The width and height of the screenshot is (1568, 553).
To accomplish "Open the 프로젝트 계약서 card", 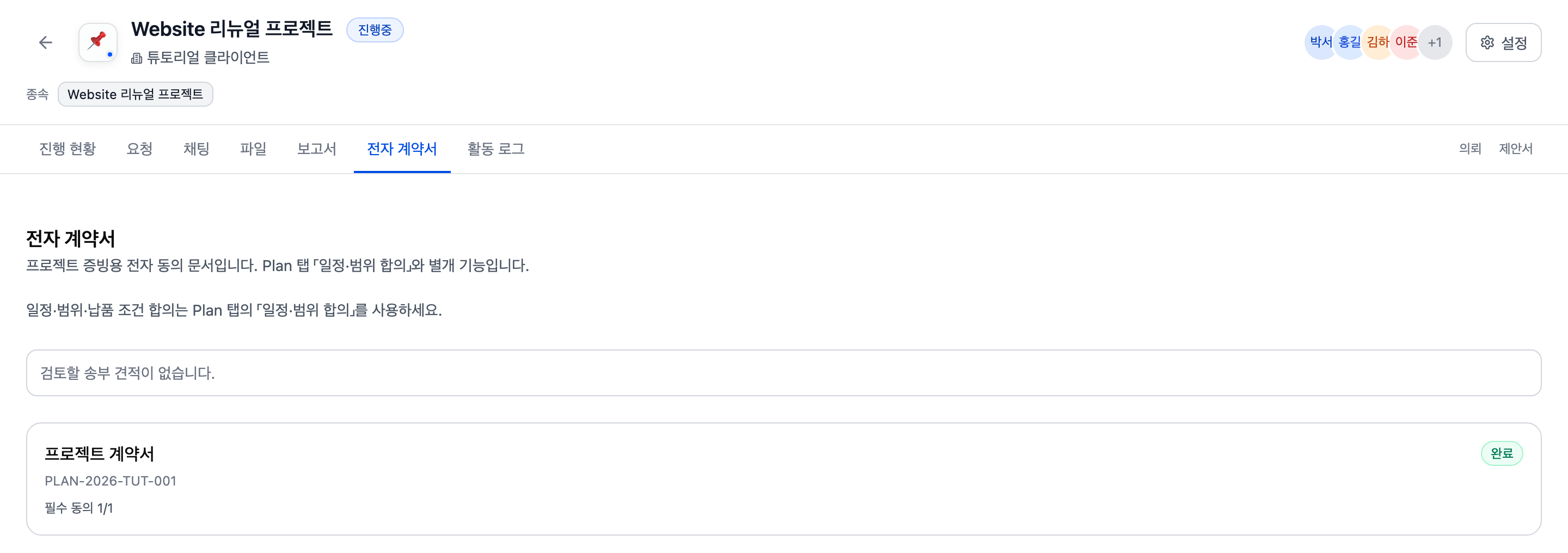I will 783,480.
